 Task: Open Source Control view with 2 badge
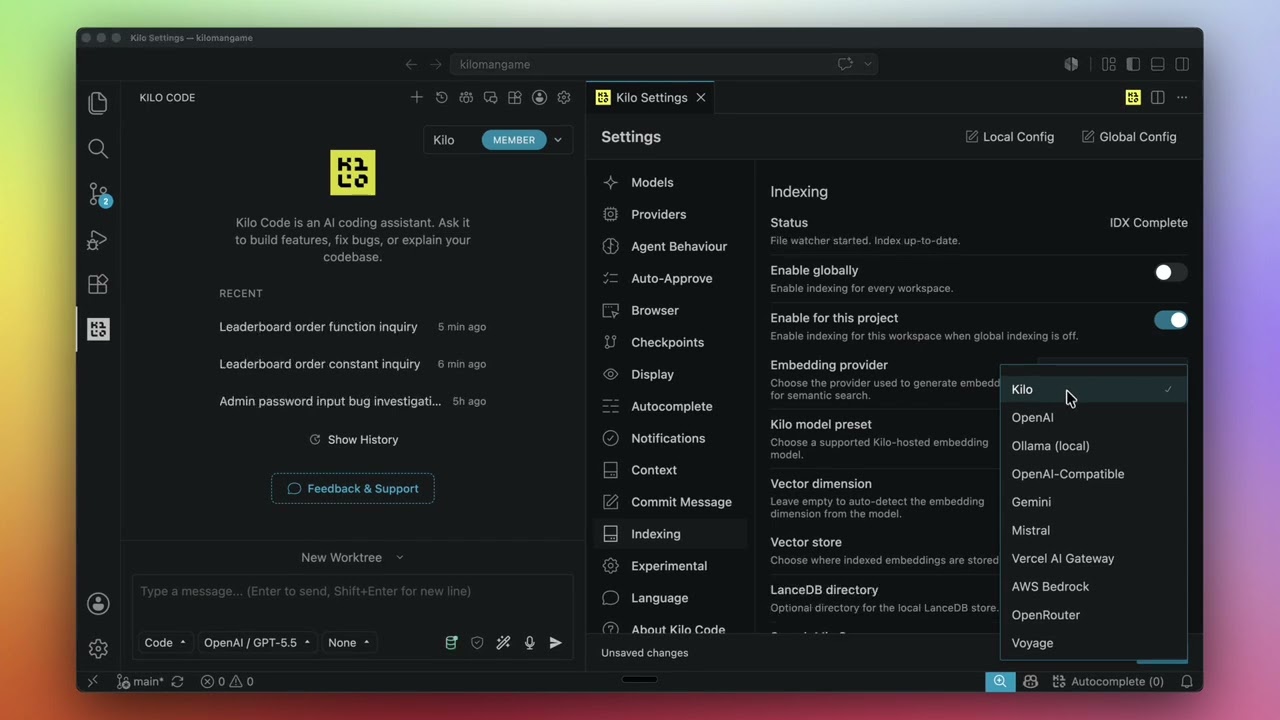(x=98, y=194)
